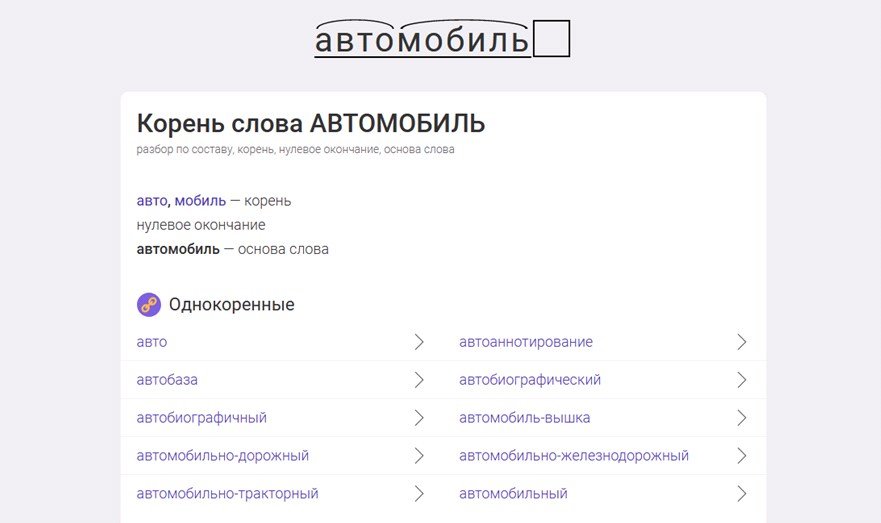Click the chevron arrow next to автобаза
The height and width of the screenshot is (523, 881).
point(419,380)
